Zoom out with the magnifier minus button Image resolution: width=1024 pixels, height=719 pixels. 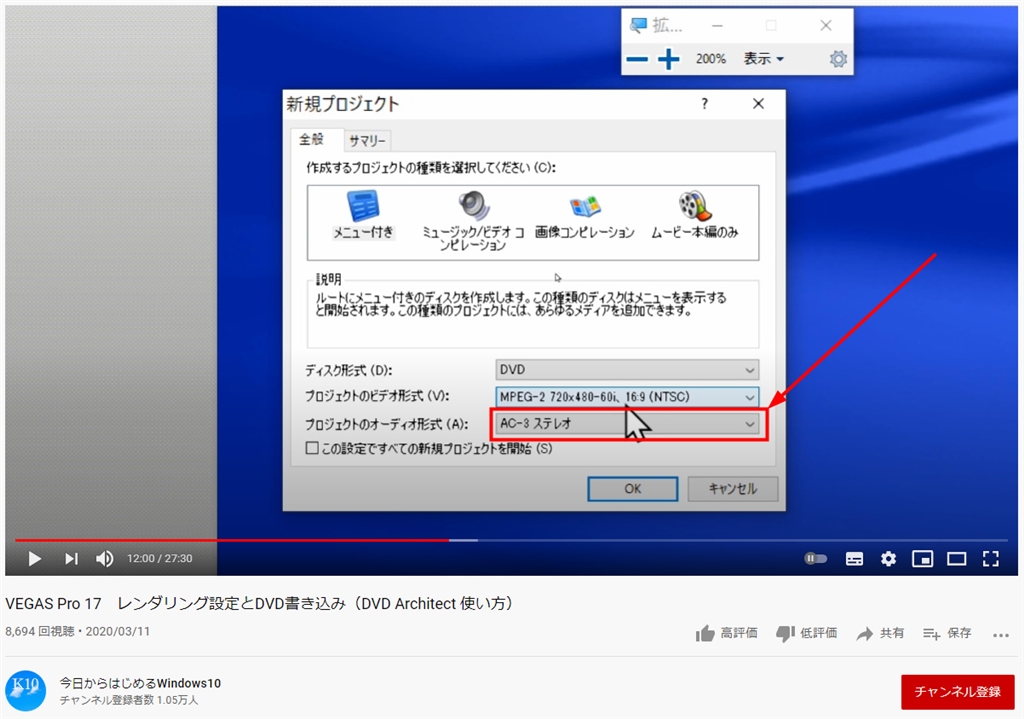(637, 59)
